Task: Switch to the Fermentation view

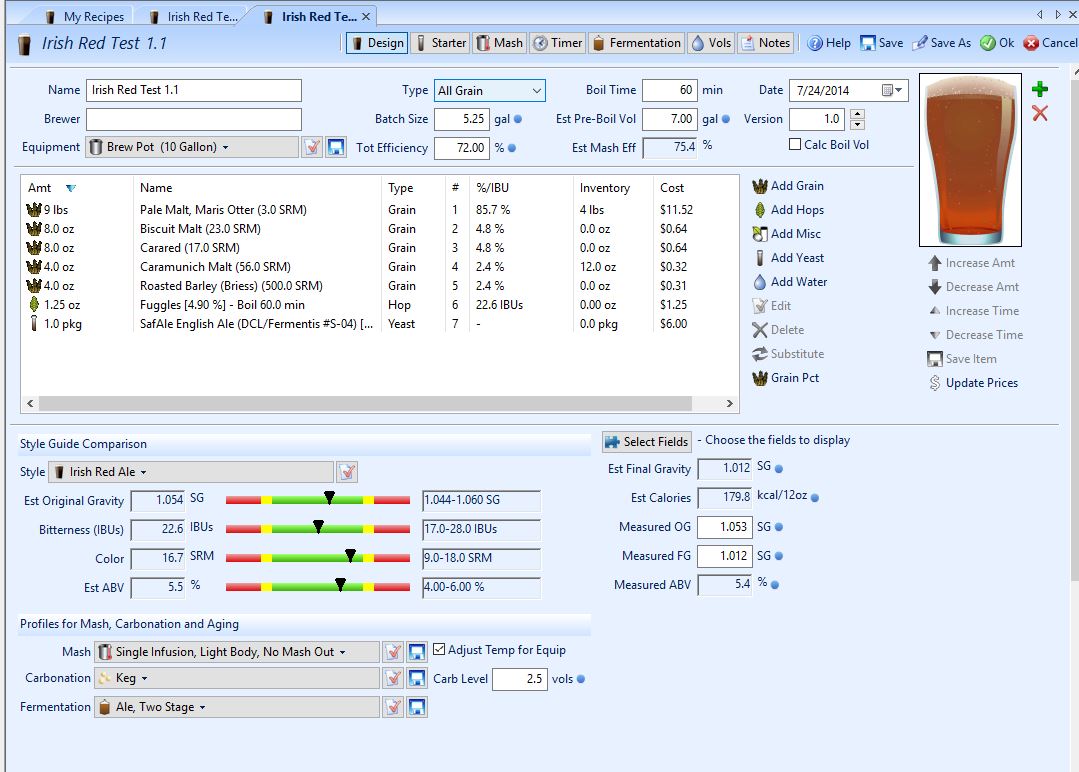Action: 637,43
